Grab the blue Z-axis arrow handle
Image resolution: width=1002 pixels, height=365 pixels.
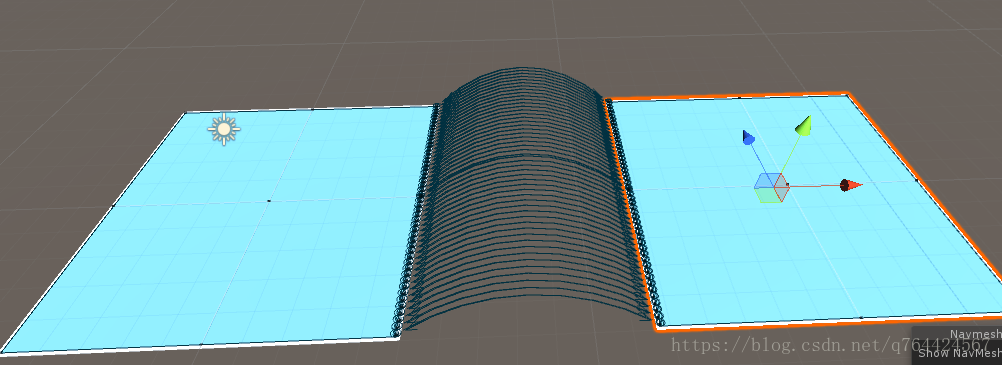click(x=749, y=137)
